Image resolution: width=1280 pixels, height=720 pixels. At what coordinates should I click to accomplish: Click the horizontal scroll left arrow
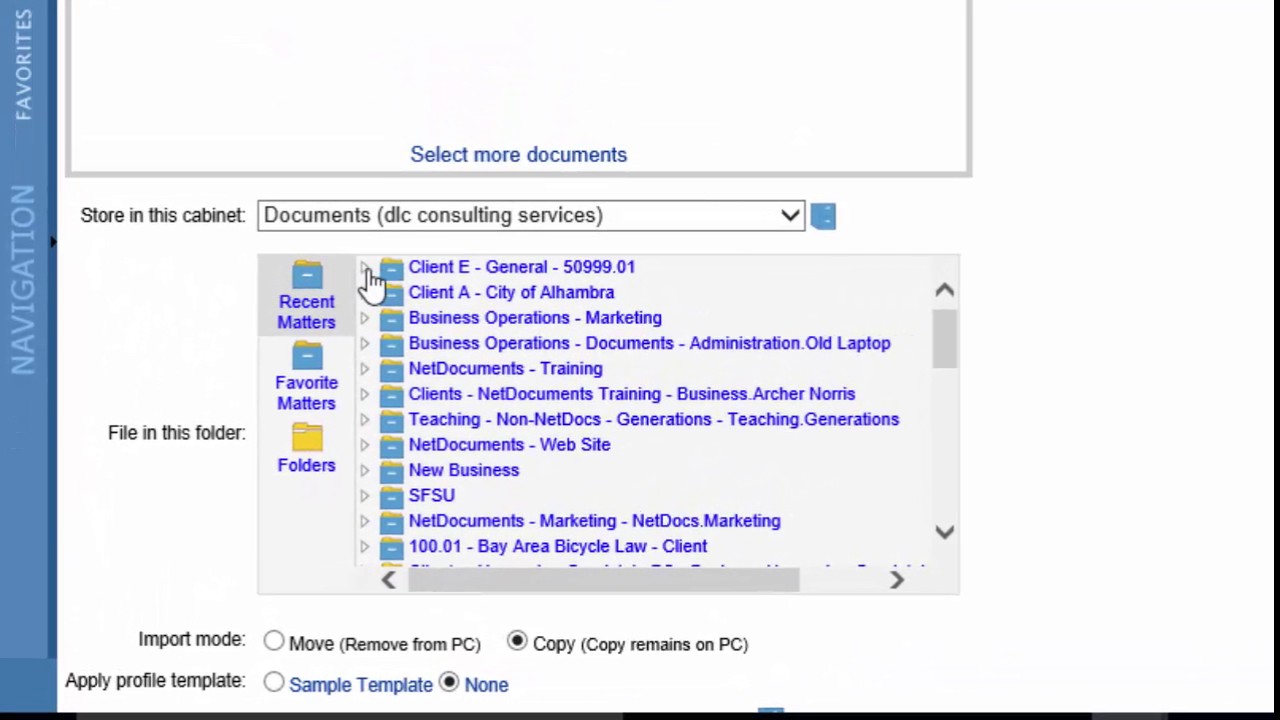(388, 580)
